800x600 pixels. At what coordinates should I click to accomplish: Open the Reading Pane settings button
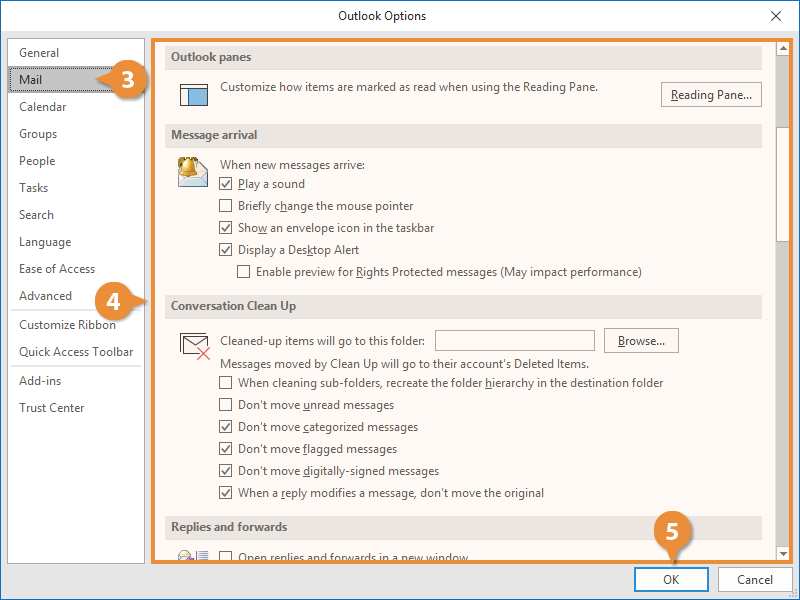click(711, 95)
